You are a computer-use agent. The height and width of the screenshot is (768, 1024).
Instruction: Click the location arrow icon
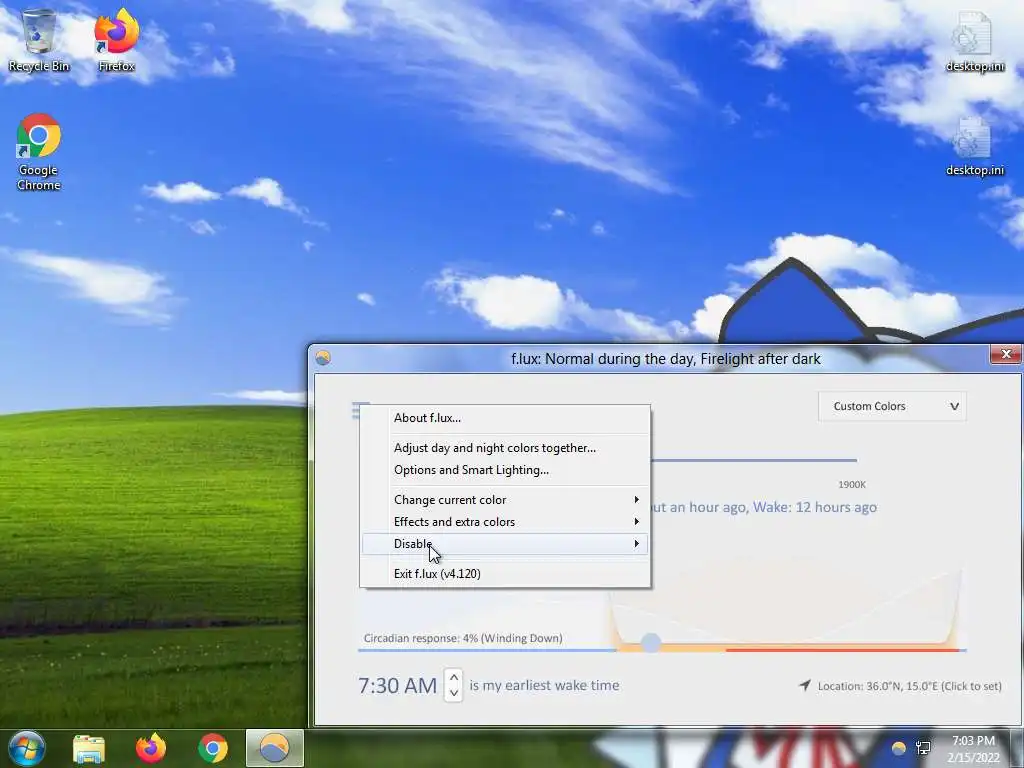coord(805,685)
